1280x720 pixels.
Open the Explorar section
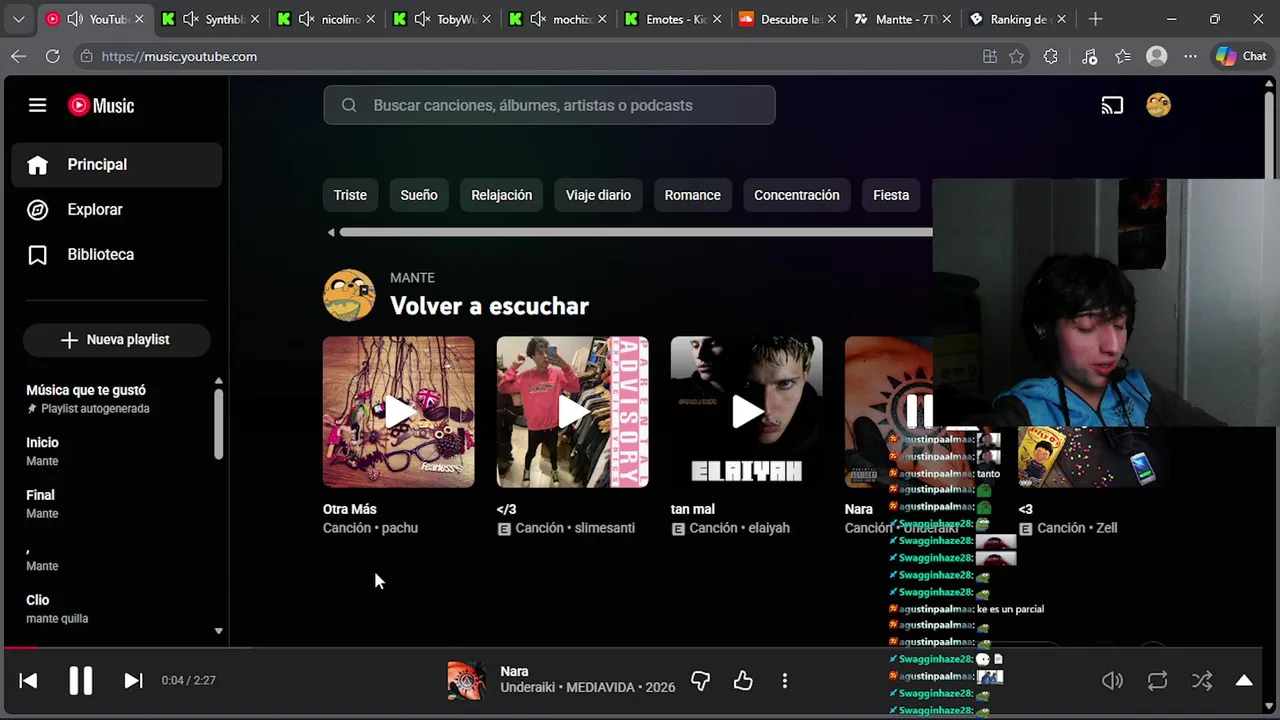117,210
